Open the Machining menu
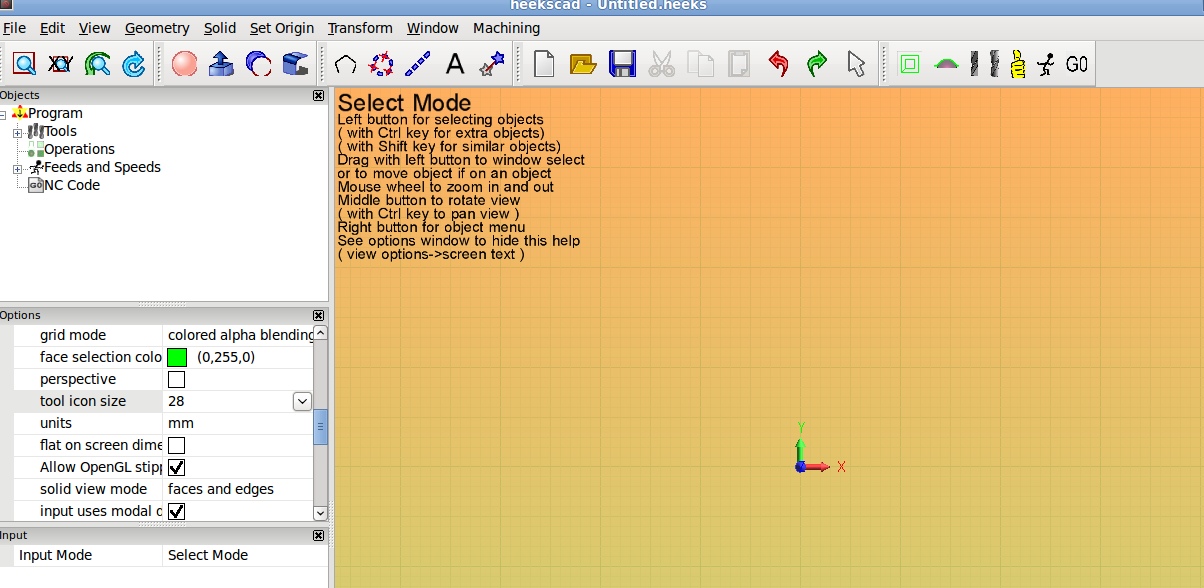 click(506, 28)
